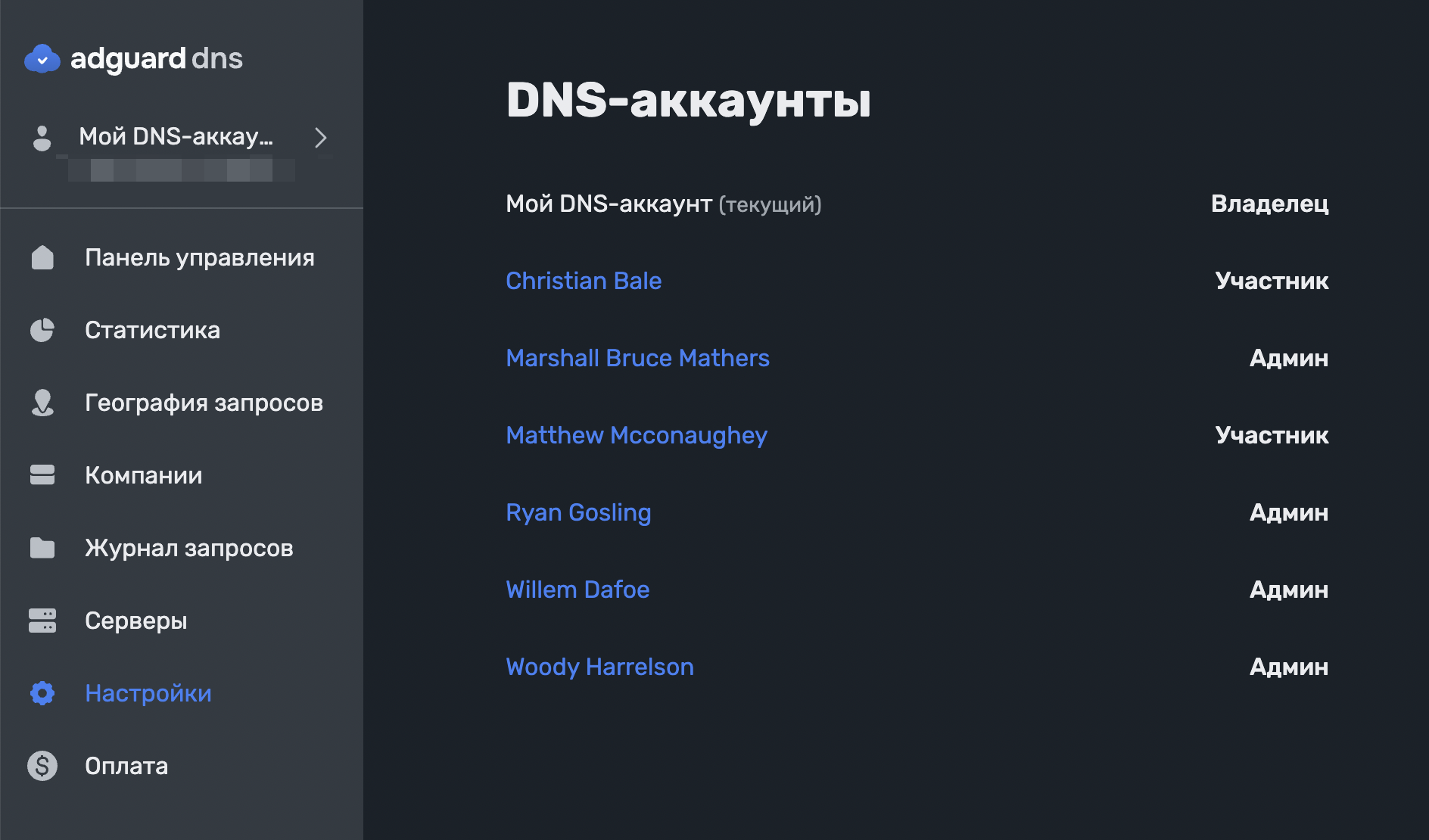
Task: Click the AdGuard DNS cloud logo
Action: click(x=43, y=58)
